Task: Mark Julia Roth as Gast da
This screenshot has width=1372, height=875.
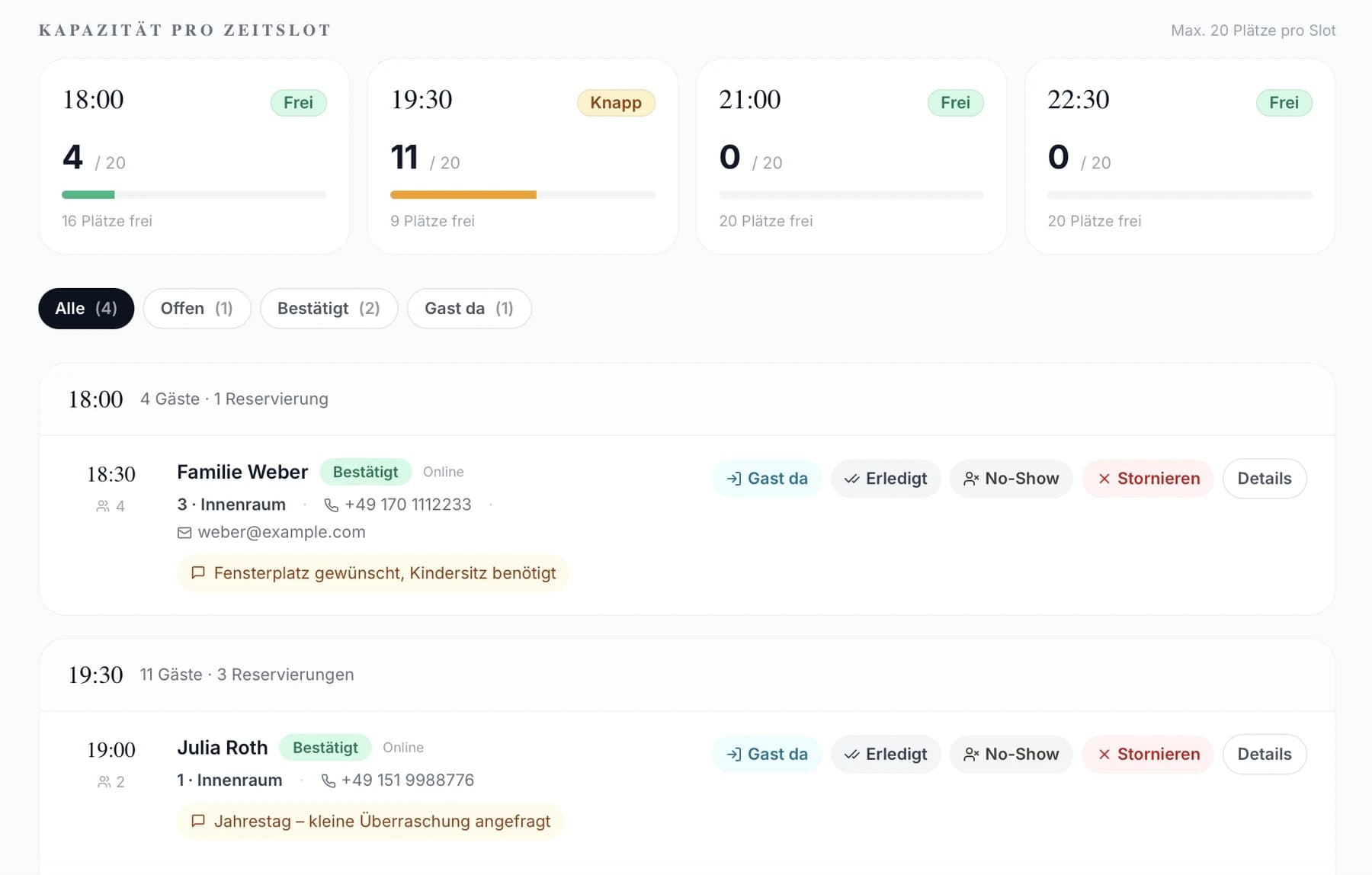Action: coord(767,755)
